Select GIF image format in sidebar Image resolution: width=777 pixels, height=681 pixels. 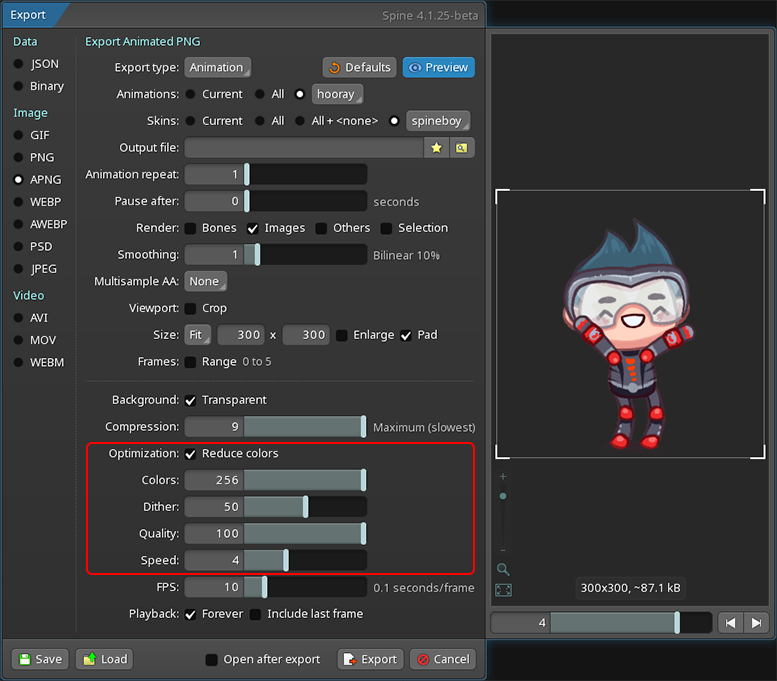tap(19, 135)
